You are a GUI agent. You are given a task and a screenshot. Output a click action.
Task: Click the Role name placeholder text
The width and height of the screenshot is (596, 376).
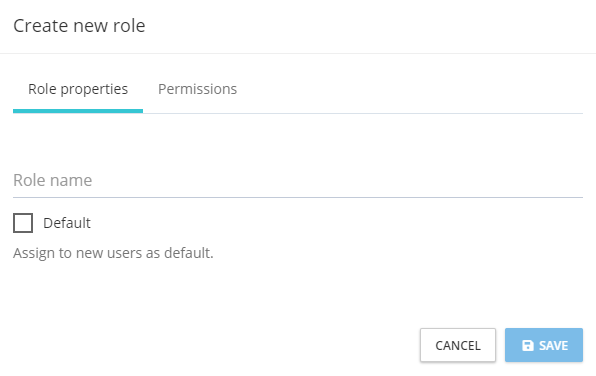(x=52, y=180)
